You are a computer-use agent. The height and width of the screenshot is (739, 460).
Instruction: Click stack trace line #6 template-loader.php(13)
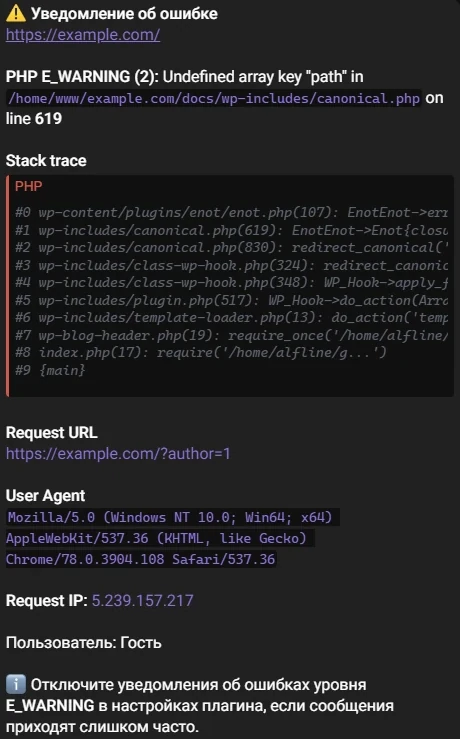(232, 318)
